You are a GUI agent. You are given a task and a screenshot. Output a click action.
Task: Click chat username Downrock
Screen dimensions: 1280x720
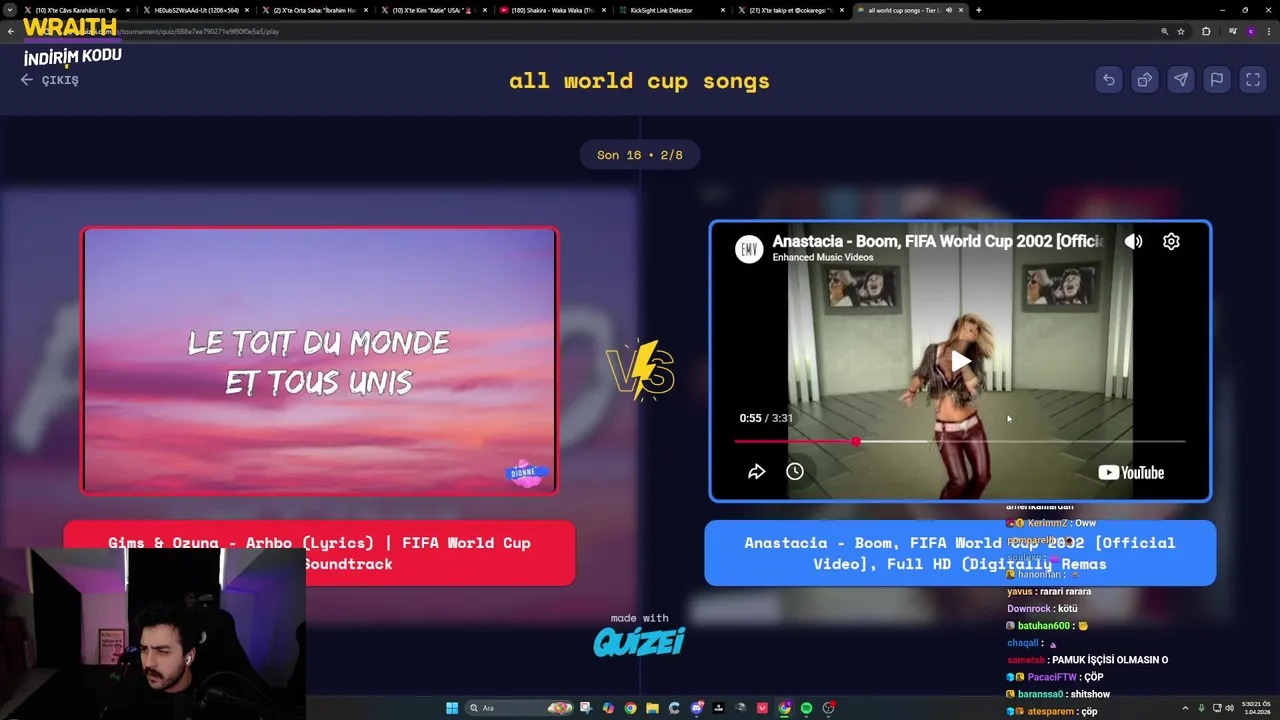point(1029,609)
